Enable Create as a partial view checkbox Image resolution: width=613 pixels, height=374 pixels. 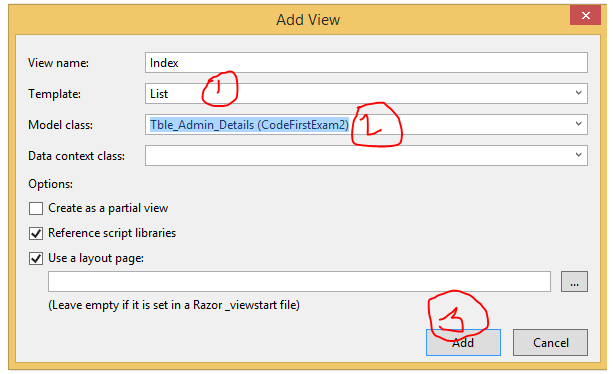coord(36,208)
